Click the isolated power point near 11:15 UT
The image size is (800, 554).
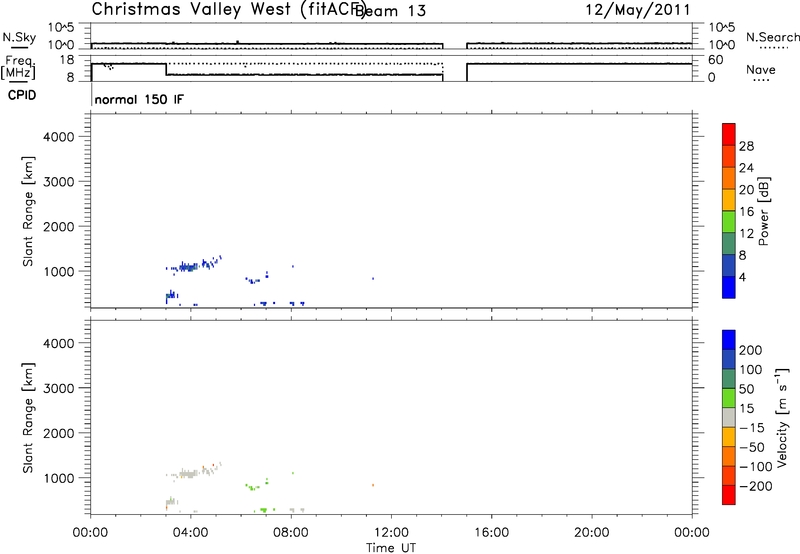[x=373, y=279]
